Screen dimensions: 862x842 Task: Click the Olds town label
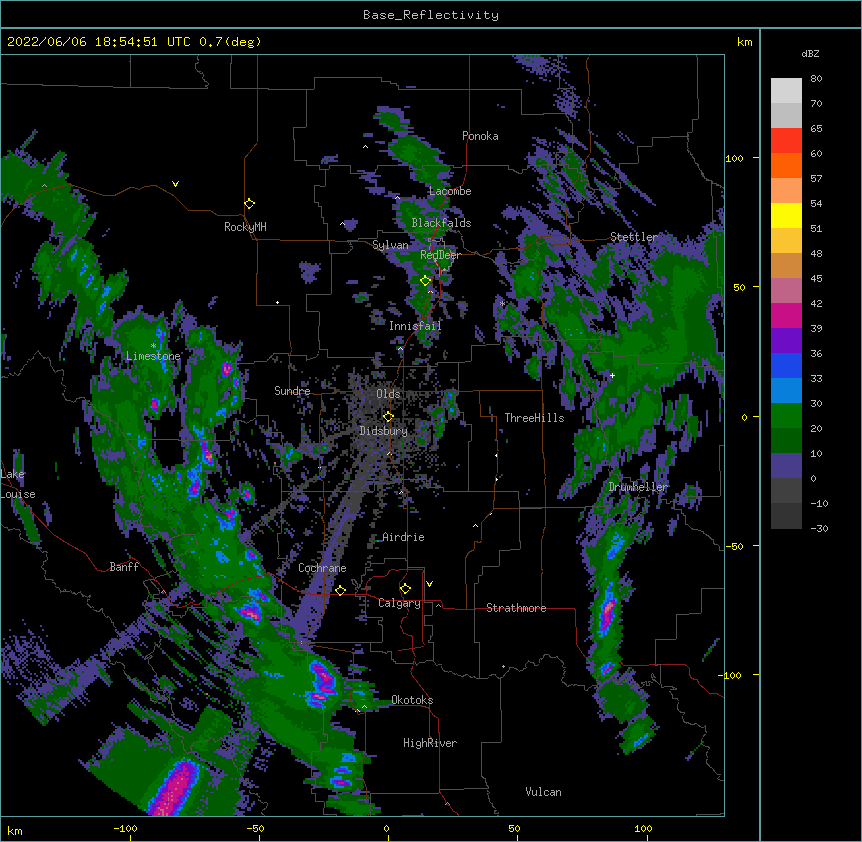pyautogui.click(x=388, y=394)
